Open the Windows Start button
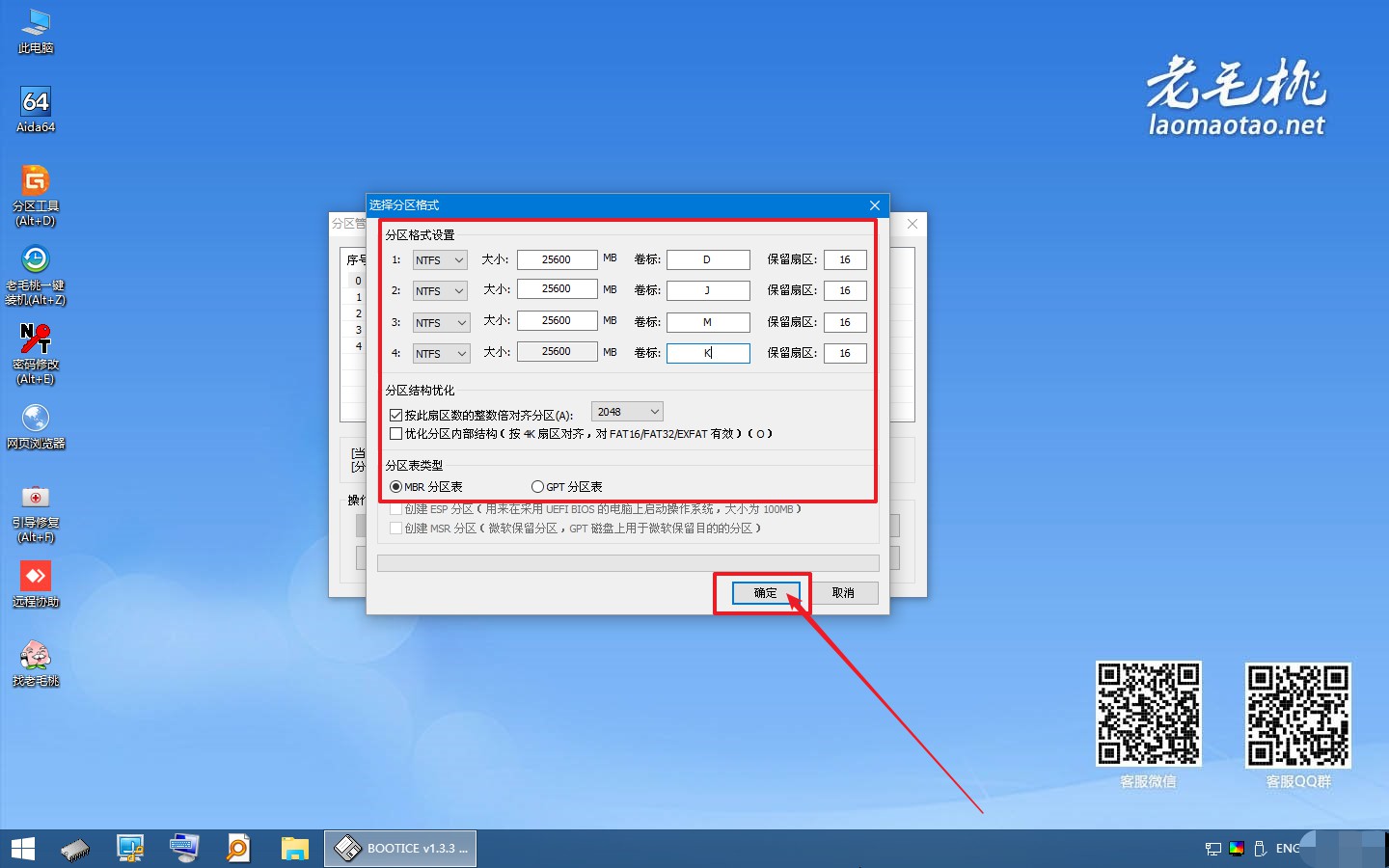The image size is (1389, 868). pyautogui.click(x=23, y=849)
